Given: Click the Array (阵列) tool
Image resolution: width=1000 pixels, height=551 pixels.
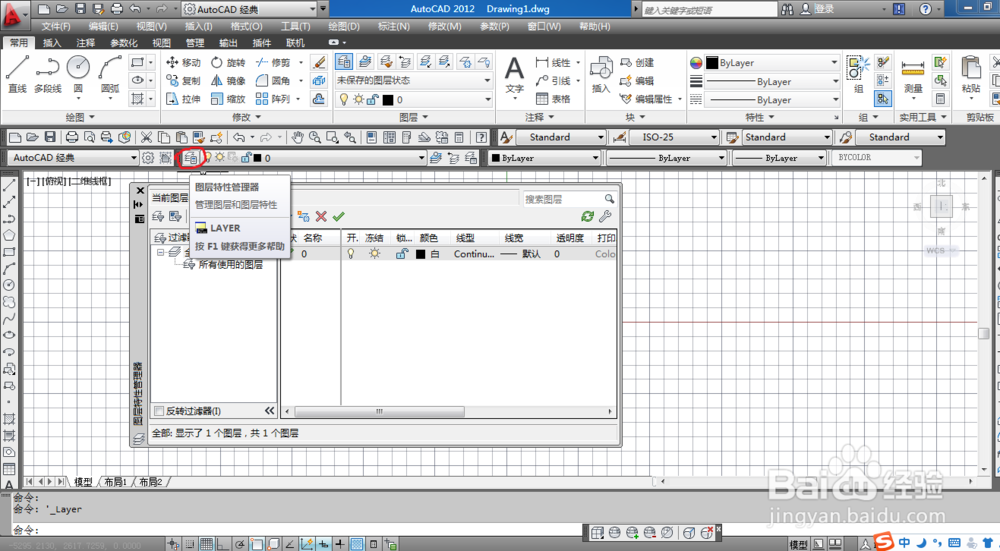Looking at the screenshot, I should [273, 99].
